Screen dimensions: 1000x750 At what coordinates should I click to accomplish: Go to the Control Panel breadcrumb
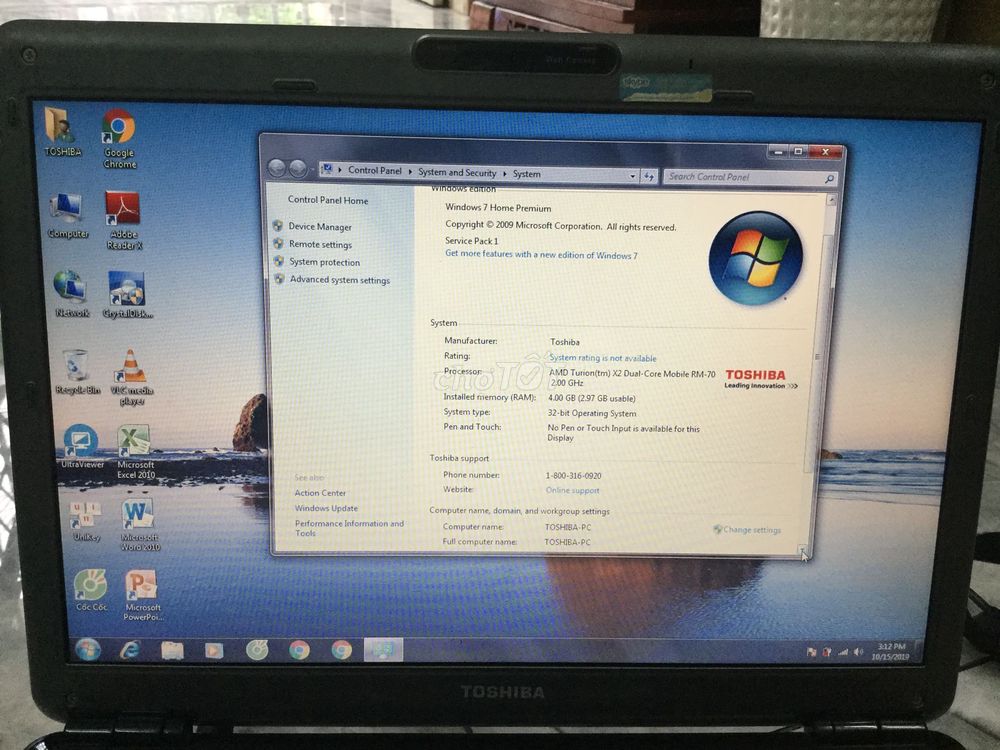point(374,170)
